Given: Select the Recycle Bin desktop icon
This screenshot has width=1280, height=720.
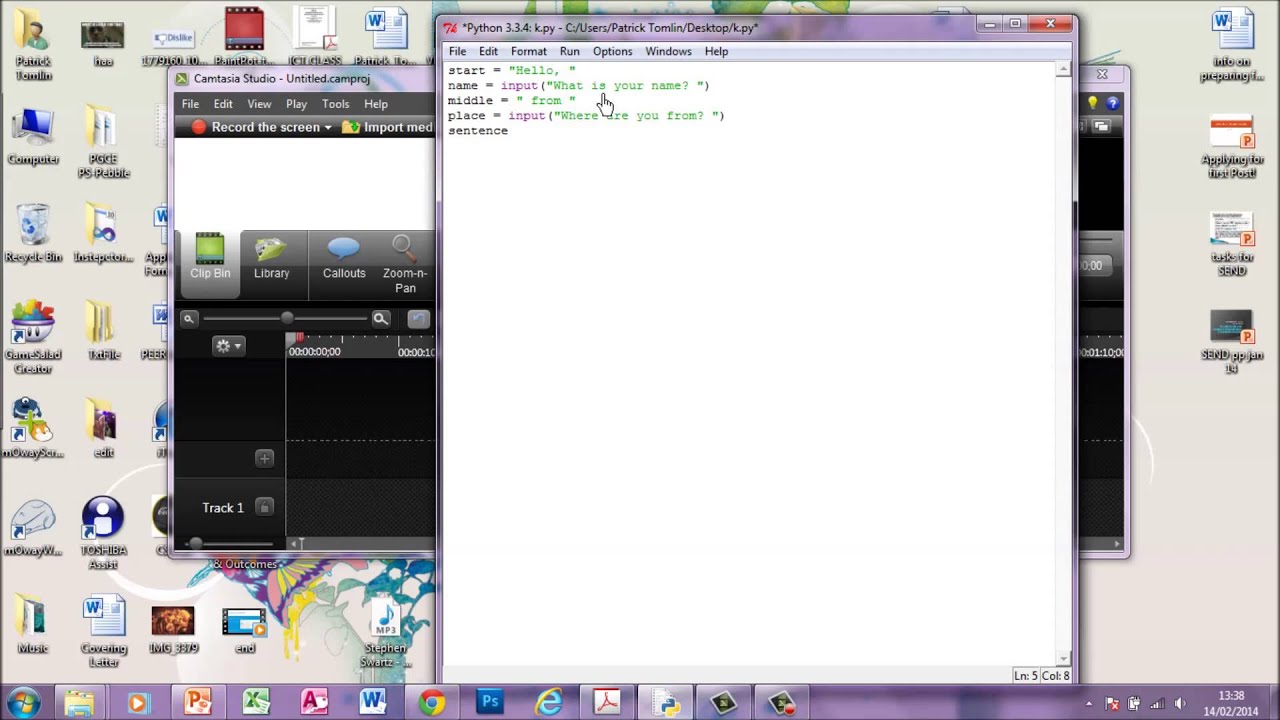Looking at the screenshot, I should (x=33, y=234).
